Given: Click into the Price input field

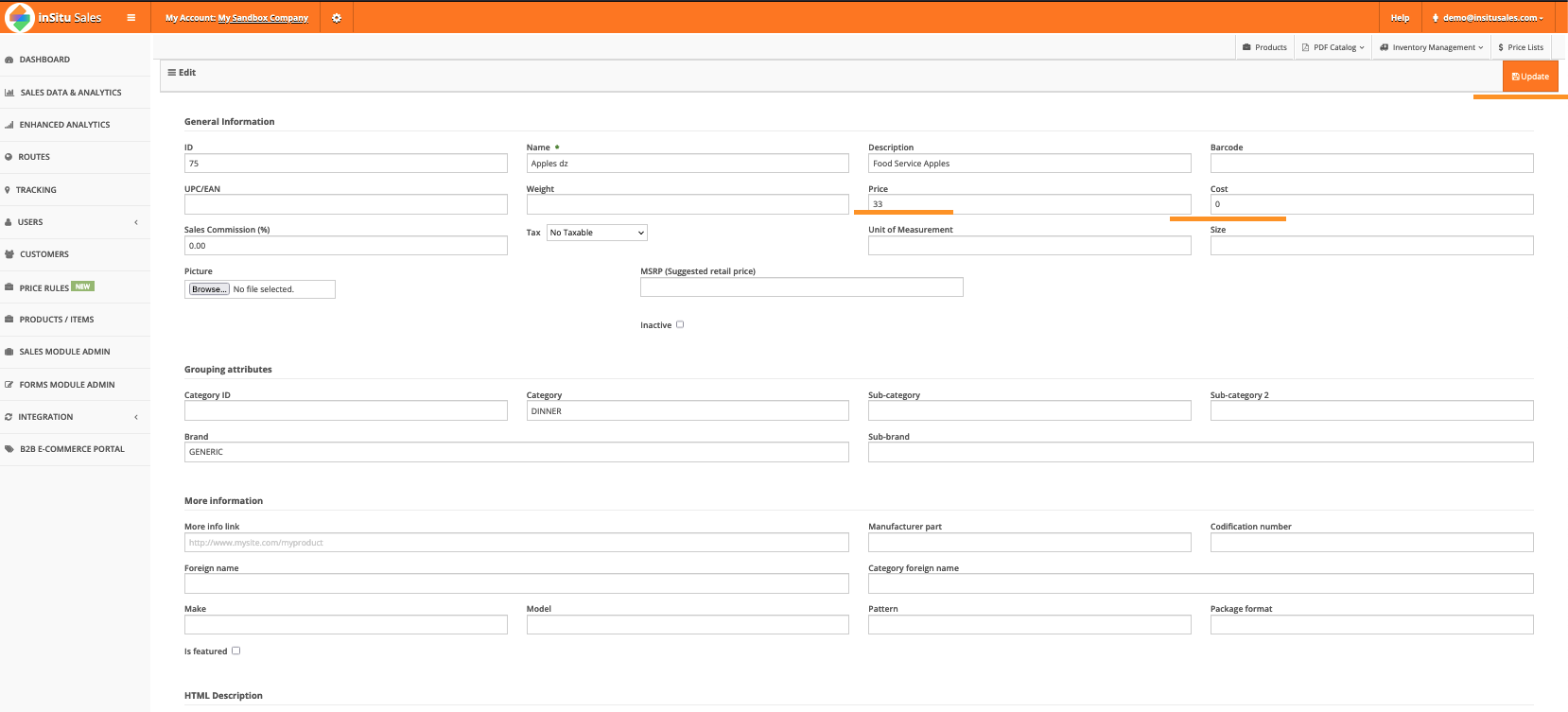Looking at the screenshot, I should point(1029,204).
